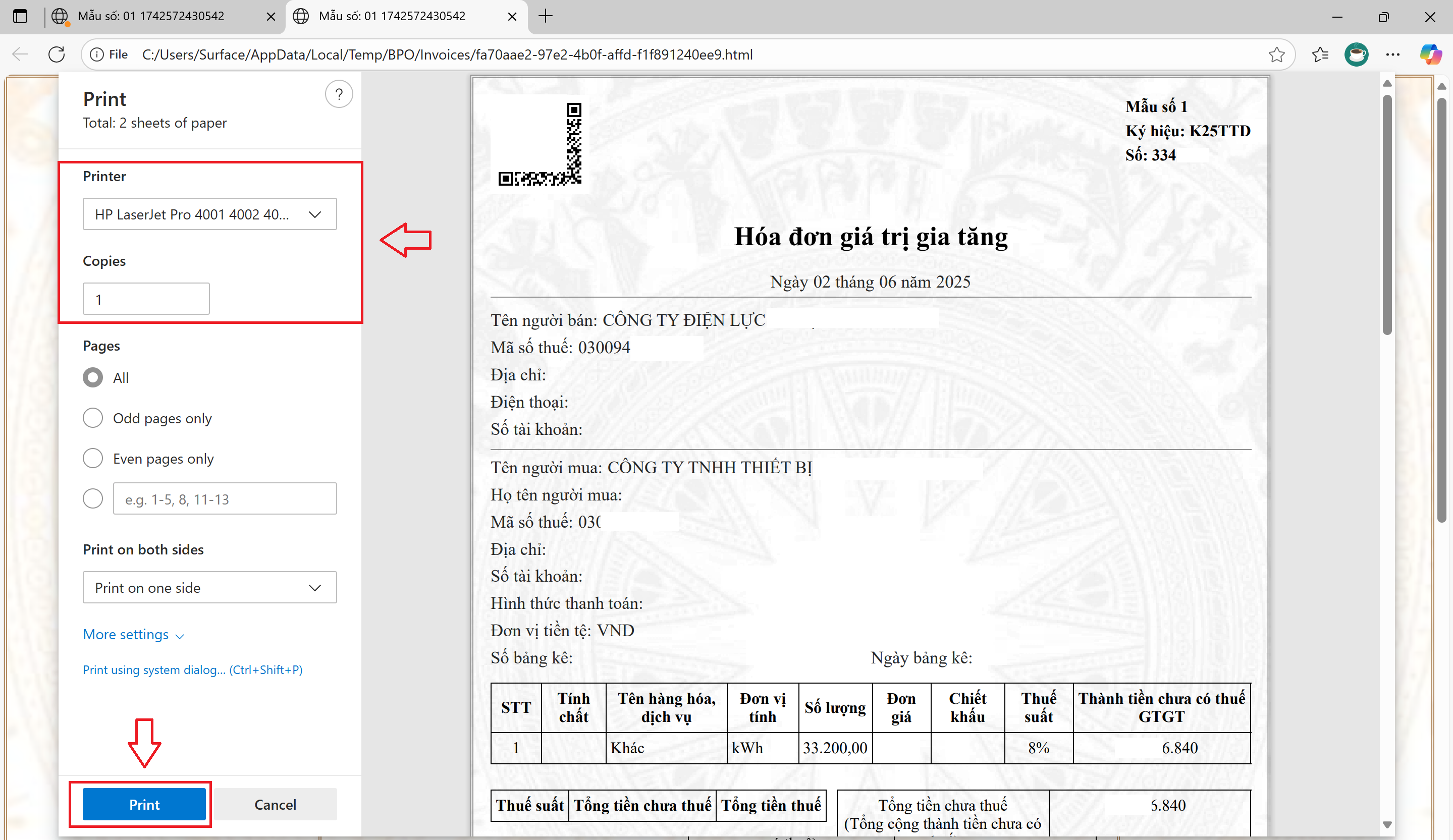Select the All pages radio button
Screen dimensions: 1453x840
coord(93,378)
